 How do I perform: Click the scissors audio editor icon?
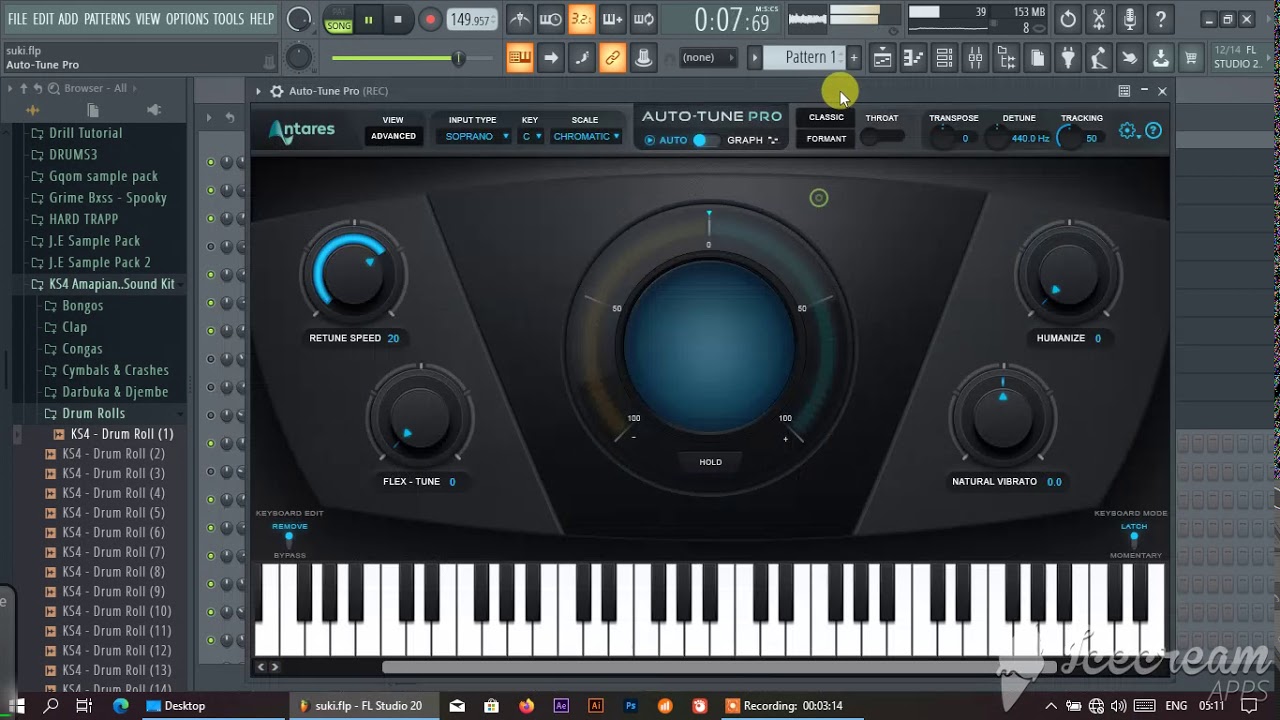pyautogui.click(x=1099, y=19)
